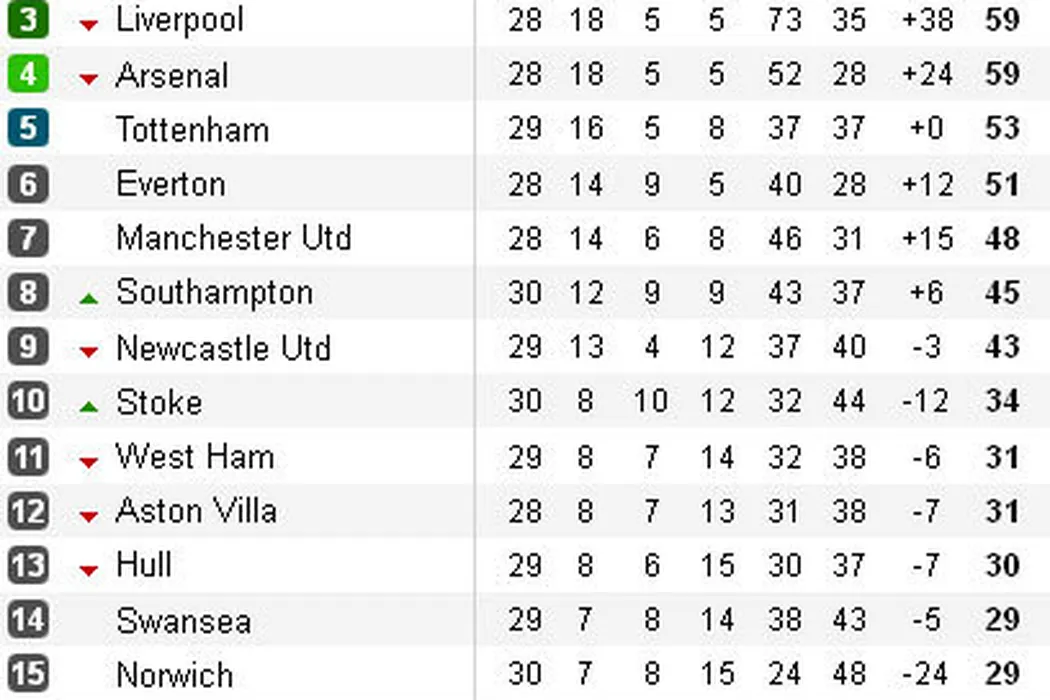Click red down arrow beside Hull
The image size is (1050, 700).
(x=89, y=570)
